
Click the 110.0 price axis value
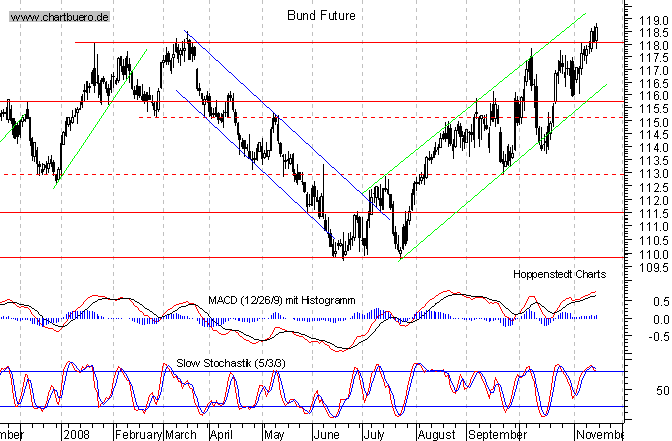(654, 255)
